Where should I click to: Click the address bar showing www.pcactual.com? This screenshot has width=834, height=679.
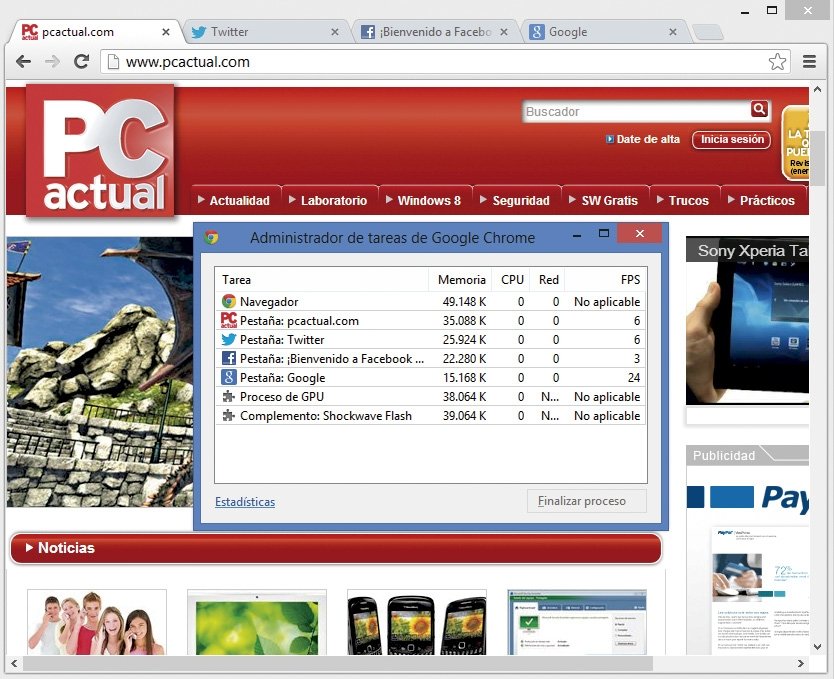click(x=445, y=62)
